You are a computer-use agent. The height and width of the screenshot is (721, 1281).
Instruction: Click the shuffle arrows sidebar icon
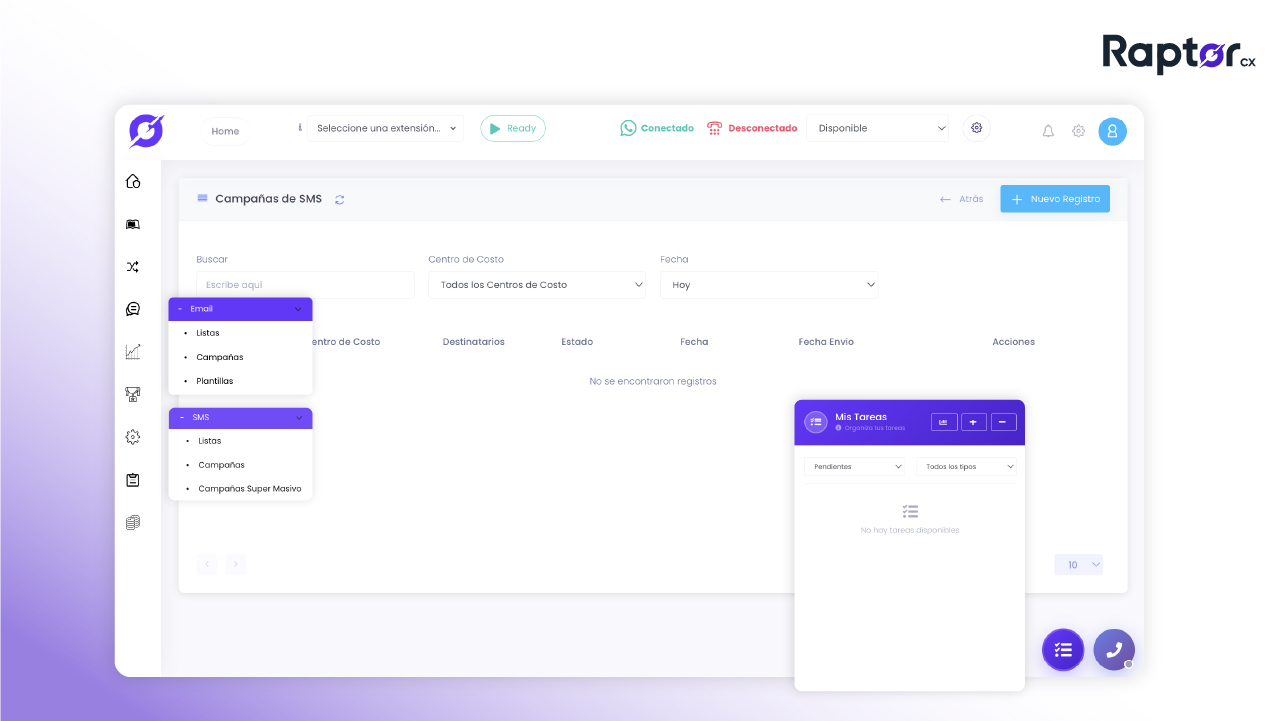[x=133, y=267]
